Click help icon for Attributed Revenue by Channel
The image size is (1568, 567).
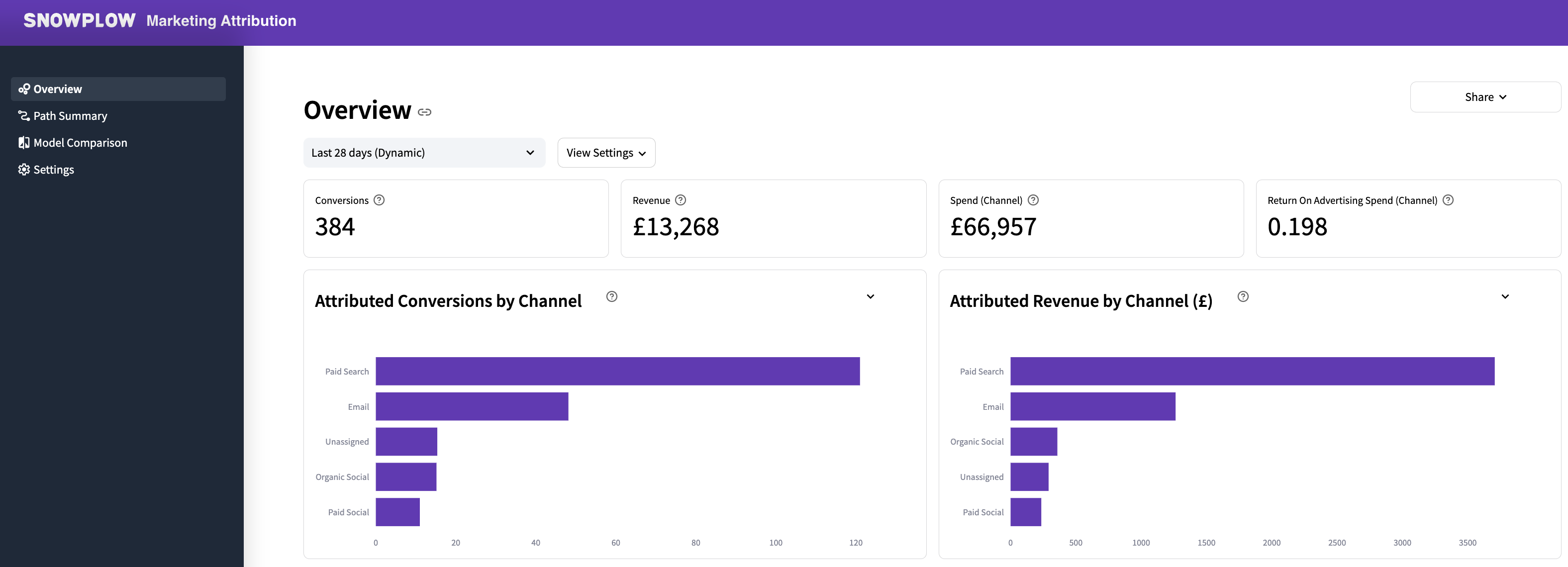(x=1243, y=296)
